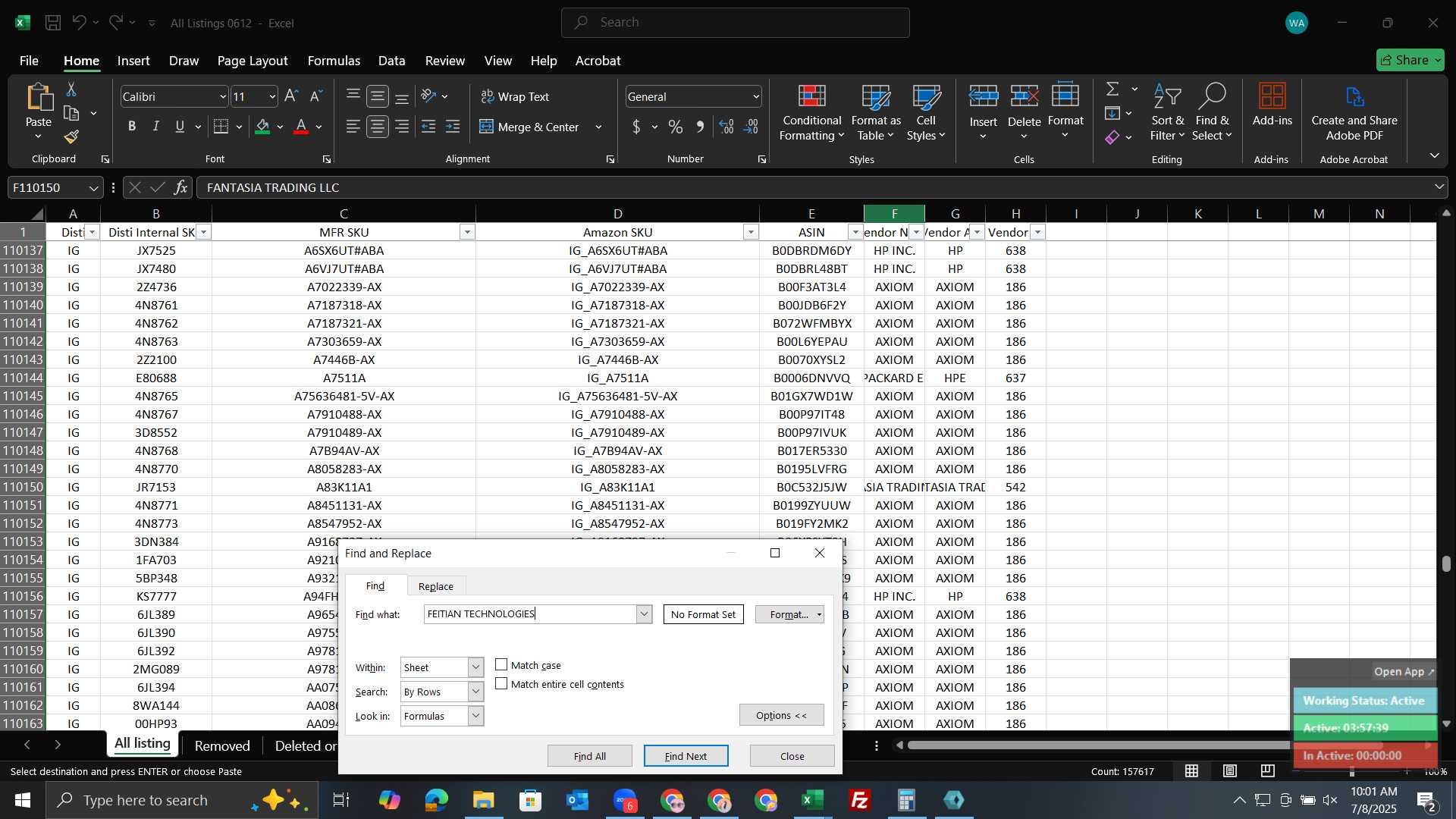1456x819 pixels.
Task: Open ASIN column filter dropdown
Action: point(855,232)
